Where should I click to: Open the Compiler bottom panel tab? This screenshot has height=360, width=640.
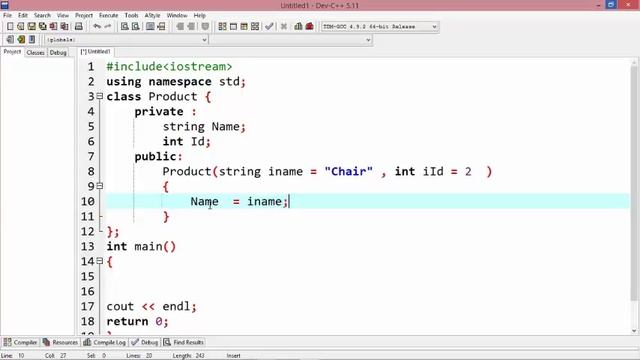pyautogui.click(x=20, y=342)
